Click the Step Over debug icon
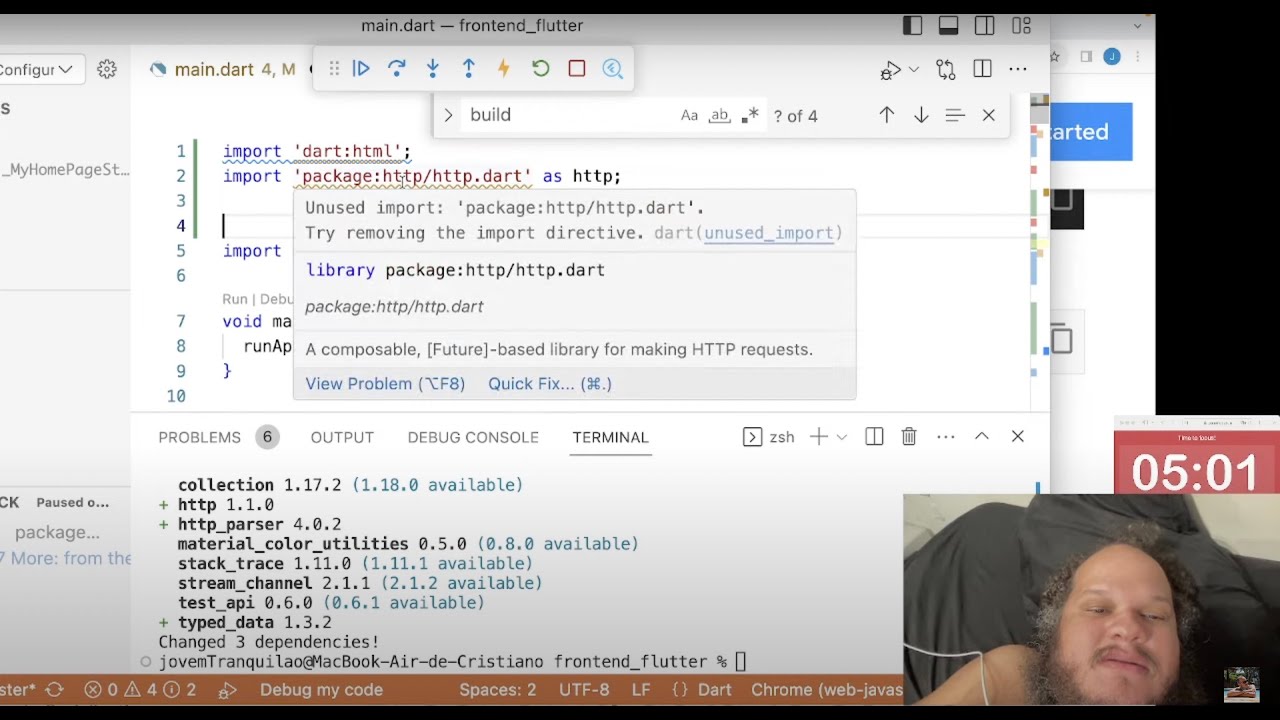The height and width of the screenshot is (720, 1280). pos(397,69)
